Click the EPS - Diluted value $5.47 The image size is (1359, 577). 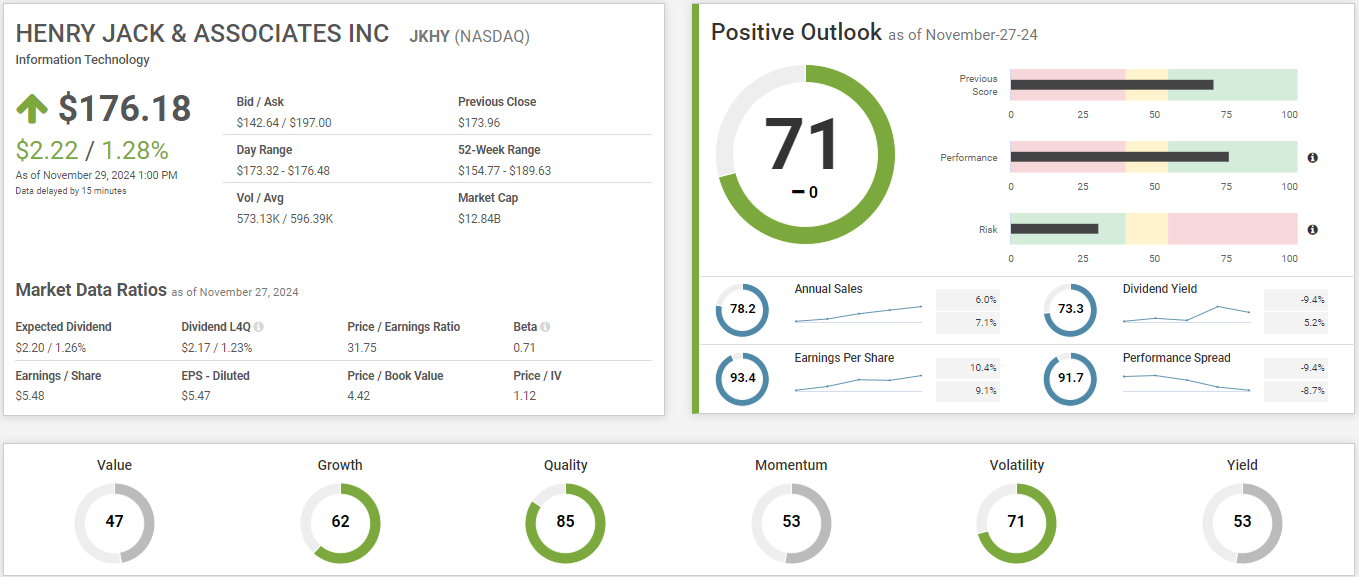(196, 396)
